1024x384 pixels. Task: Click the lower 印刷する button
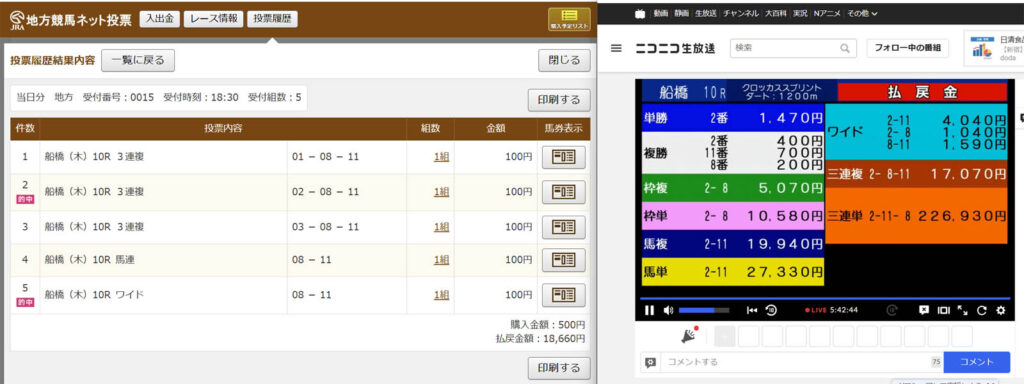[559, 368]
